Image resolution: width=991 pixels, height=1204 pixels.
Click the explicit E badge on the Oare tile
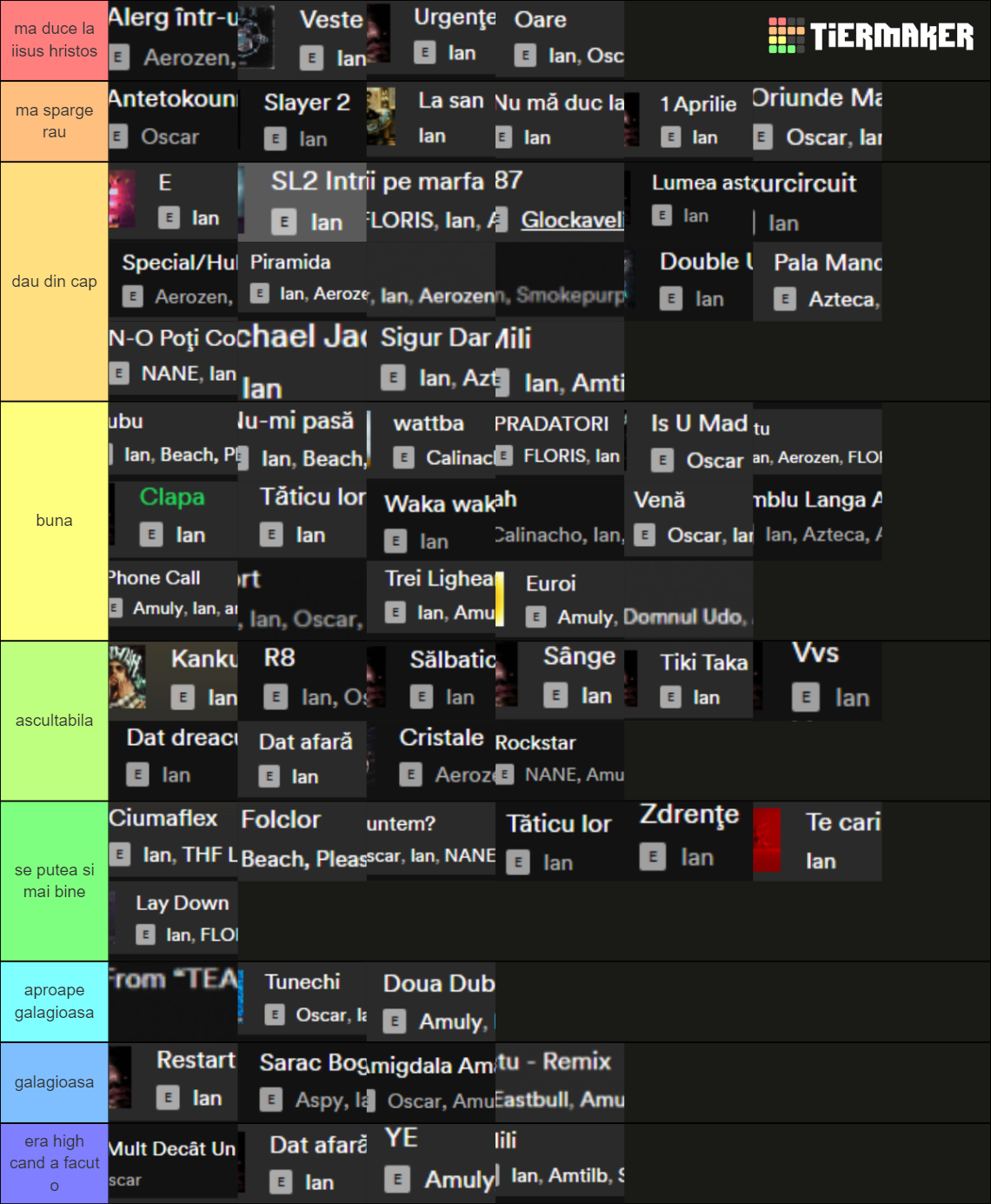pos(524,56)
